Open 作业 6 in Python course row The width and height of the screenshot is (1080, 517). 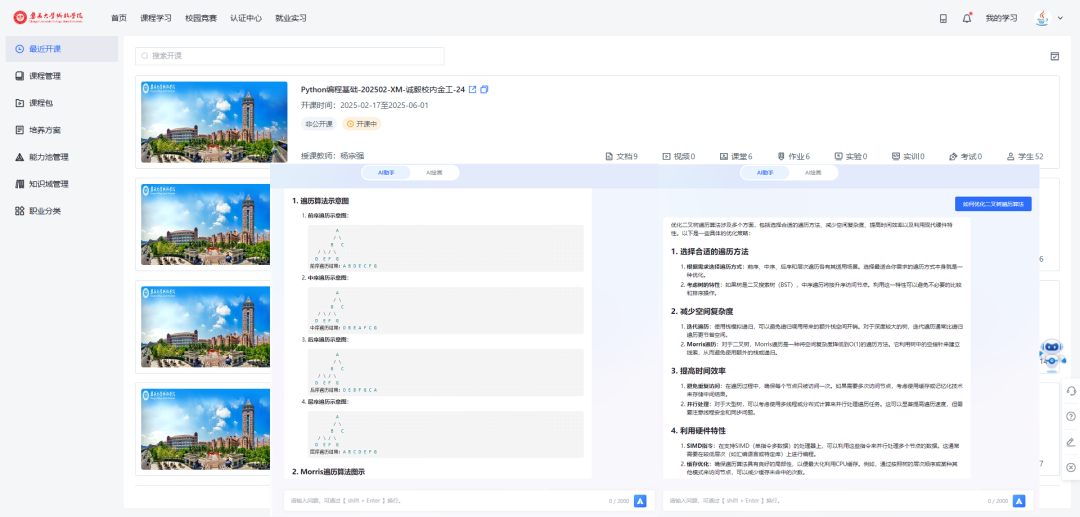[x=793, y=156]
